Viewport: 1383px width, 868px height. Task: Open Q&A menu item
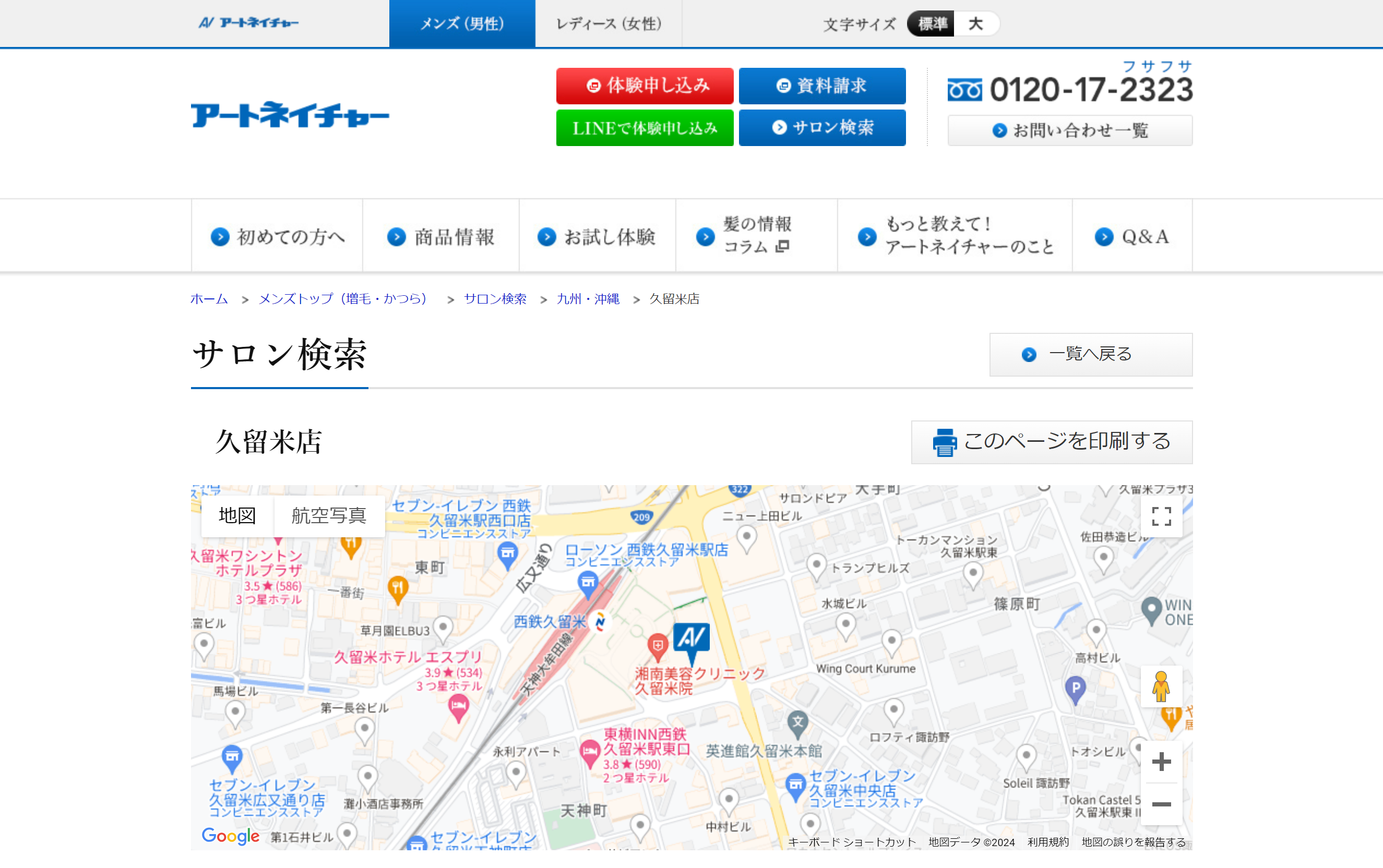click(1132, 236)
